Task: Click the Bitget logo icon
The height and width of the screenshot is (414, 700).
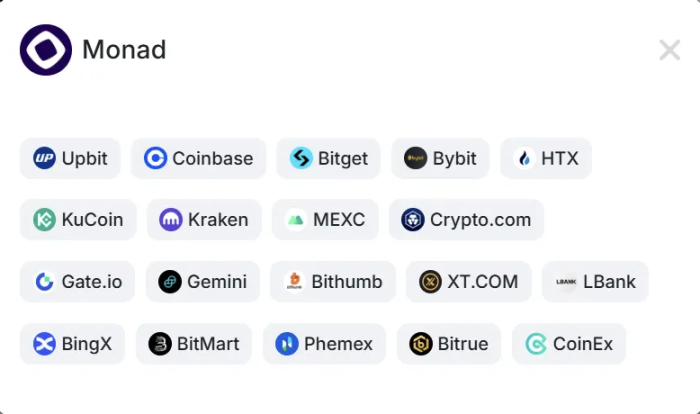Action: coord(301,158)
